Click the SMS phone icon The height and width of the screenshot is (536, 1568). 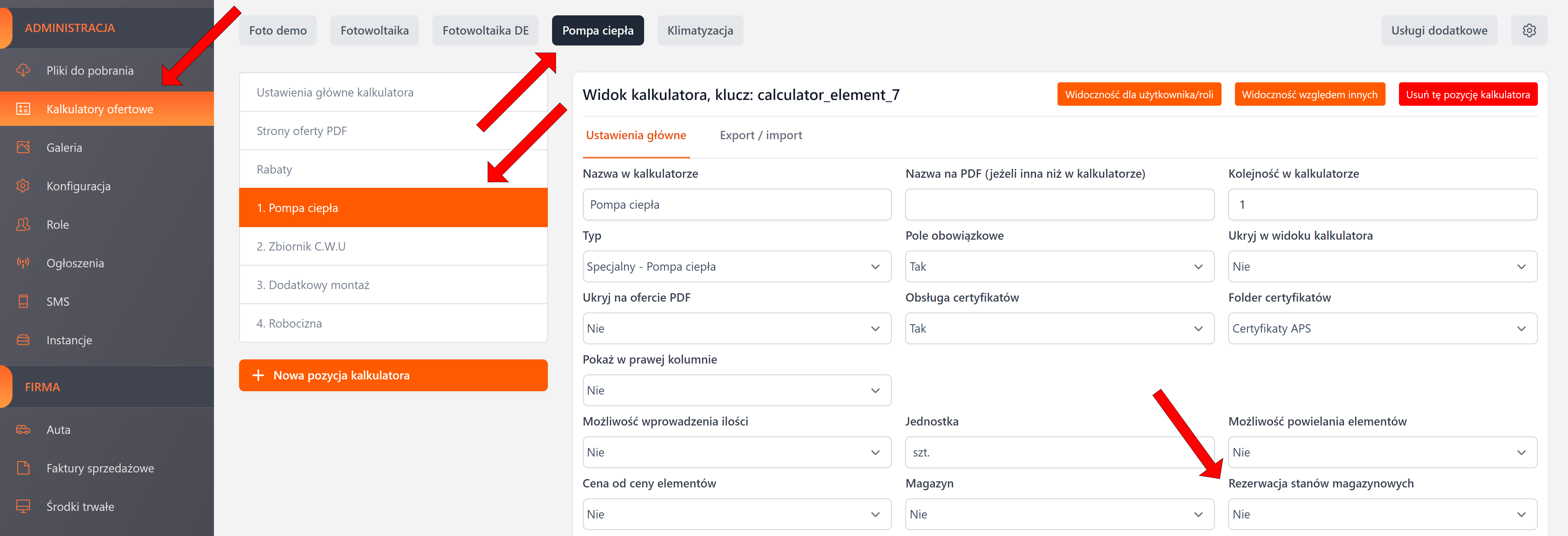tap(23, 302)
